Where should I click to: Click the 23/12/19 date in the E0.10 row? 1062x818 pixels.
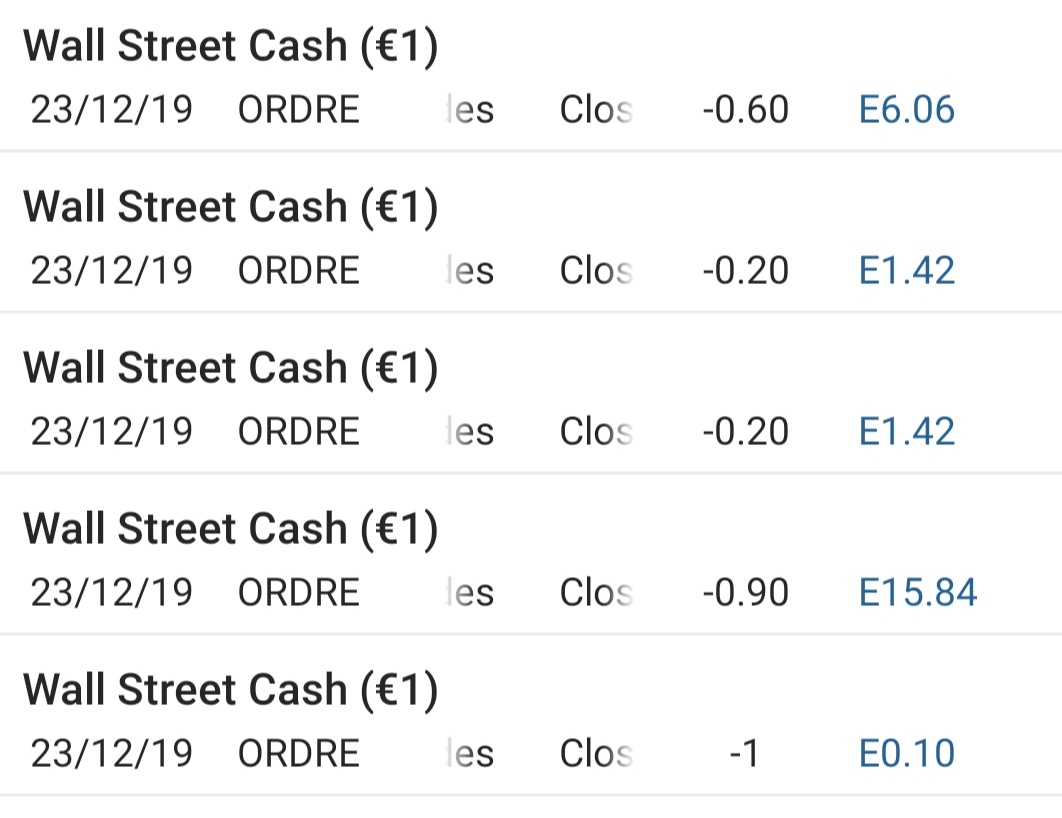tap(111, 753)
